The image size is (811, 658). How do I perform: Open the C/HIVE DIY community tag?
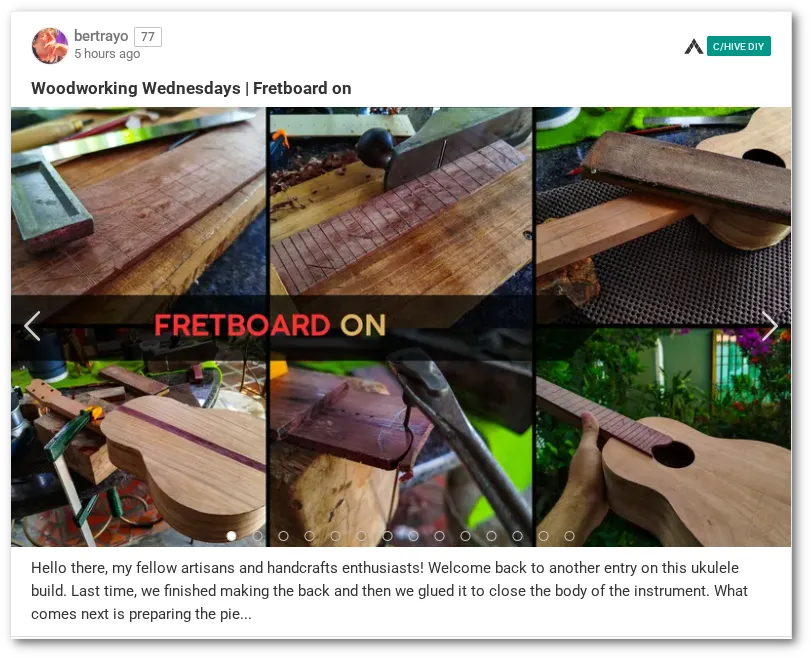tap(739, 47)
